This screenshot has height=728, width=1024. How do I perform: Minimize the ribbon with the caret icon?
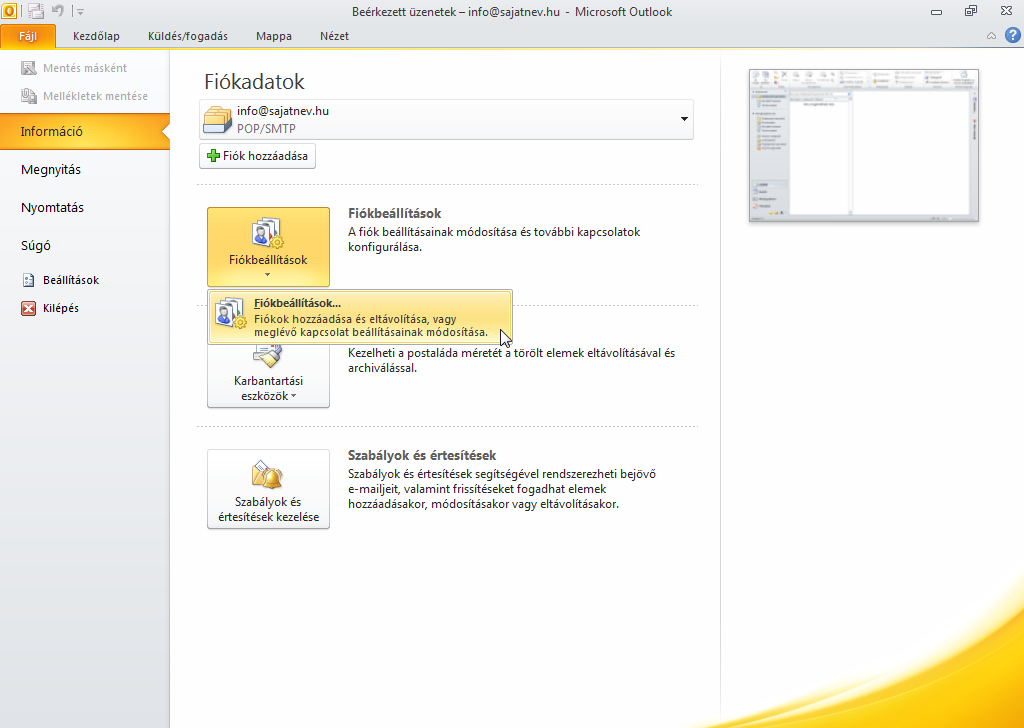[991, 36]
